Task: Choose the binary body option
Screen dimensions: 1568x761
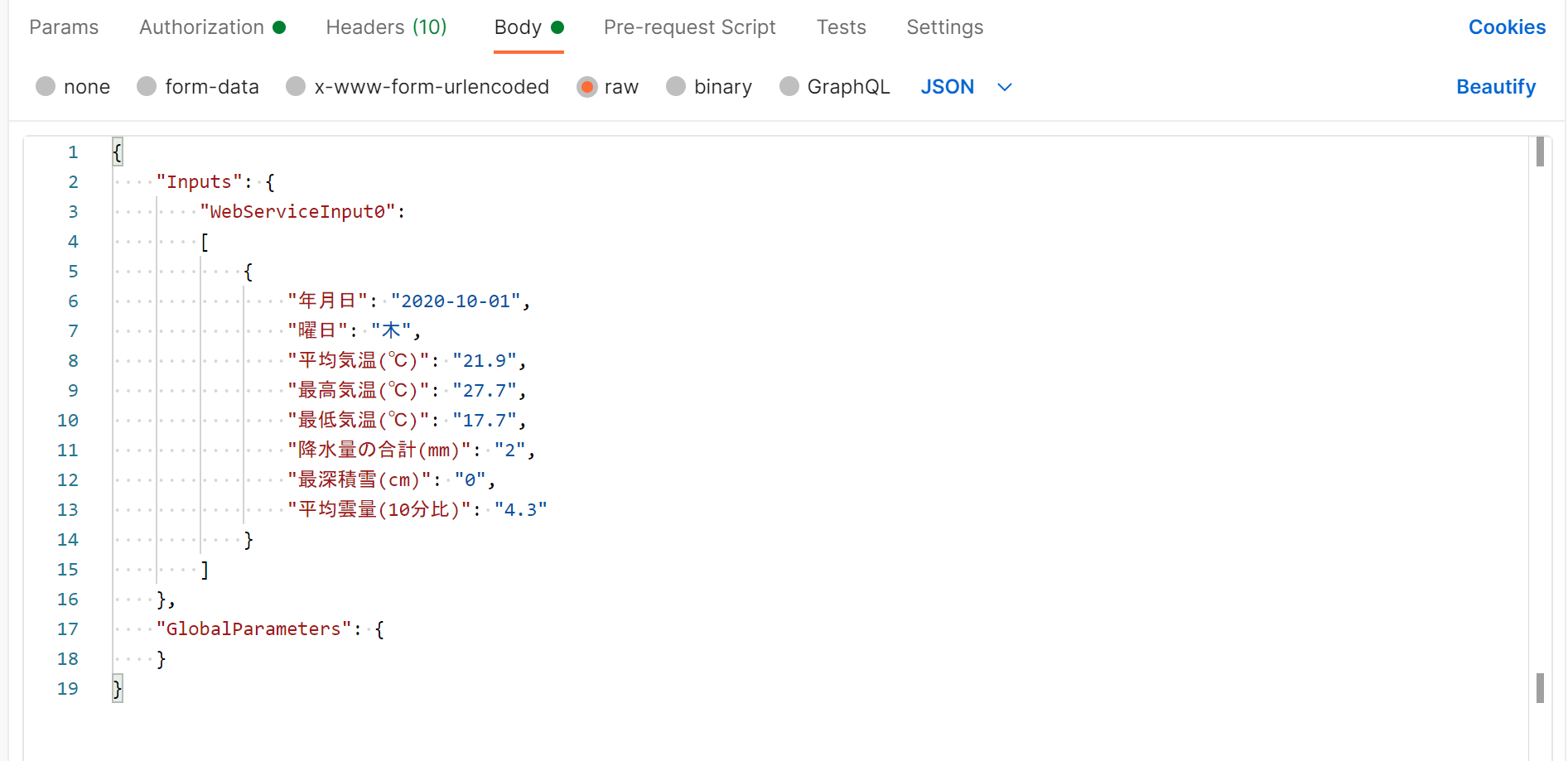Action: click(676, 87)
